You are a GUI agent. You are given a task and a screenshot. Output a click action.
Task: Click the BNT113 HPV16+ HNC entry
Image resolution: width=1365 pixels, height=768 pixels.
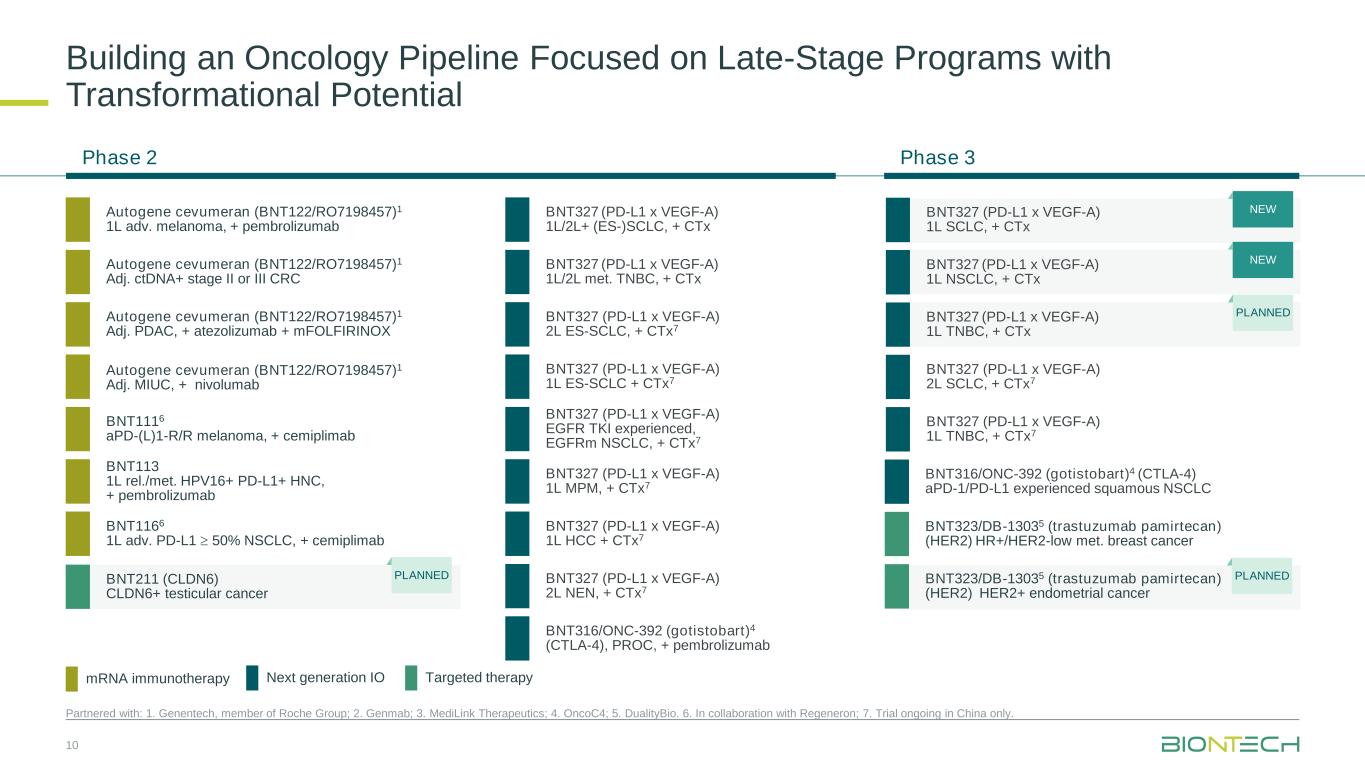(x=215, y=481)
